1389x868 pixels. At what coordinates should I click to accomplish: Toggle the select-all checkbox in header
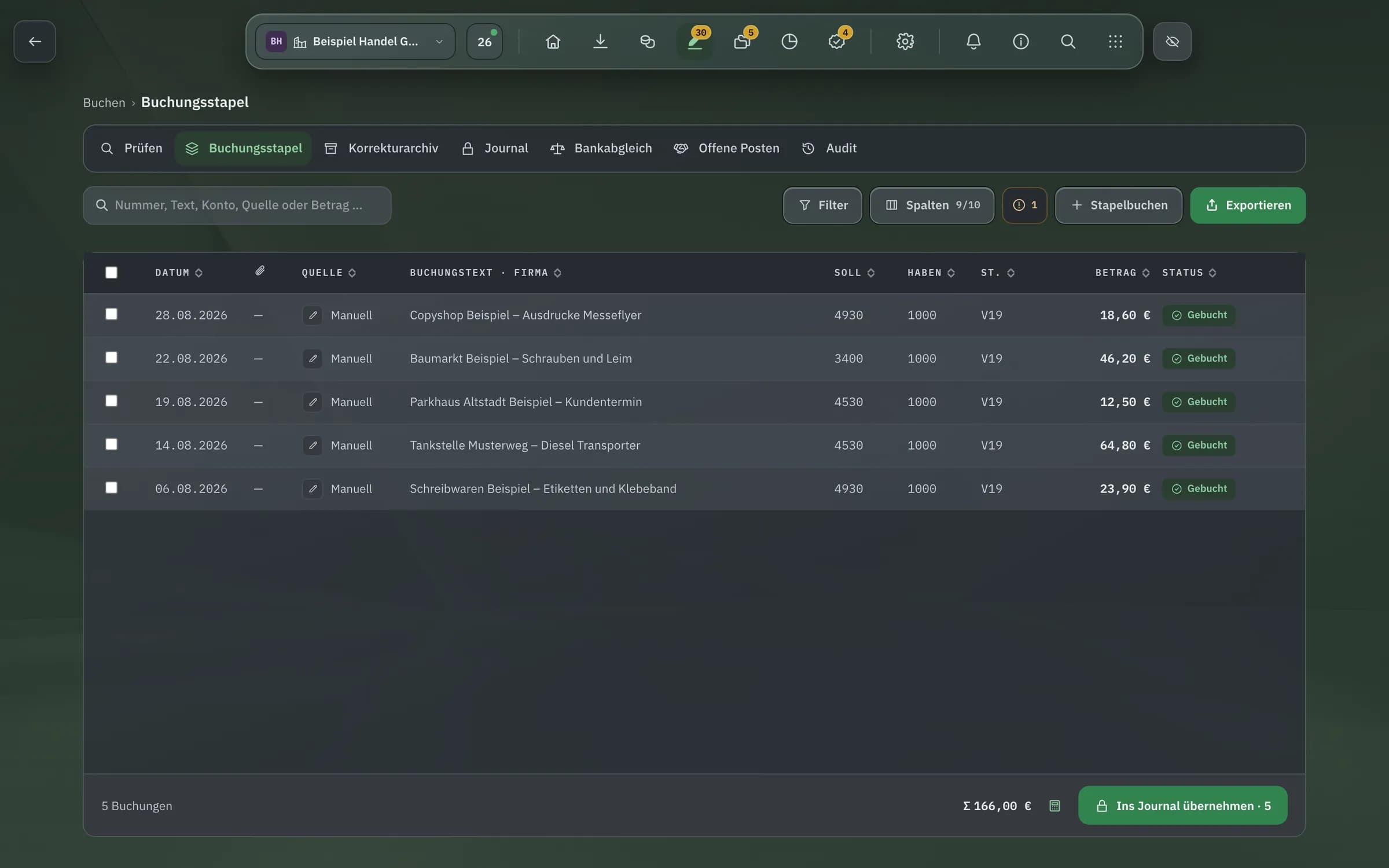pos(111,273)
